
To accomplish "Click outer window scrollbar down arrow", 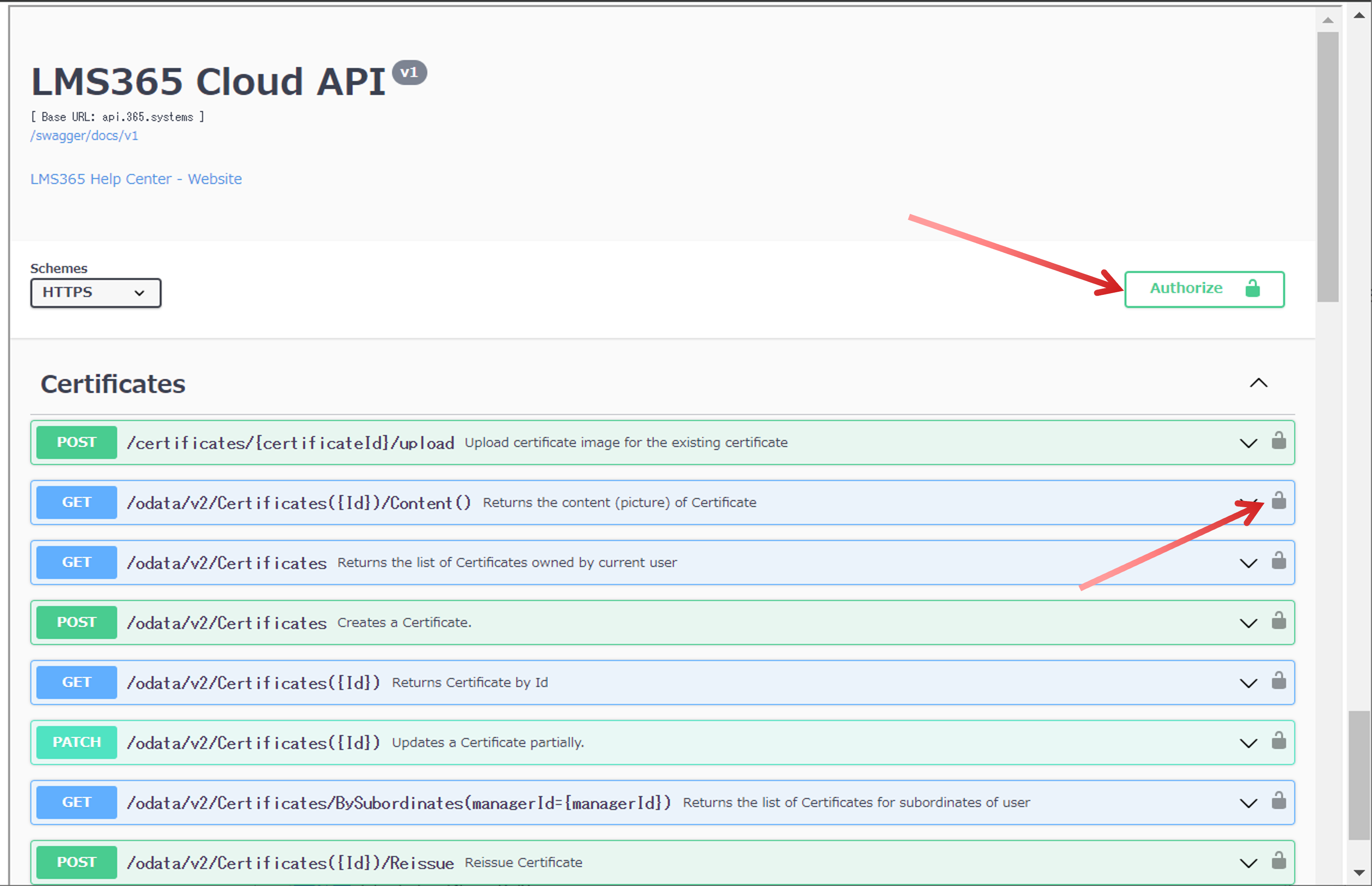I will 1359,872.
